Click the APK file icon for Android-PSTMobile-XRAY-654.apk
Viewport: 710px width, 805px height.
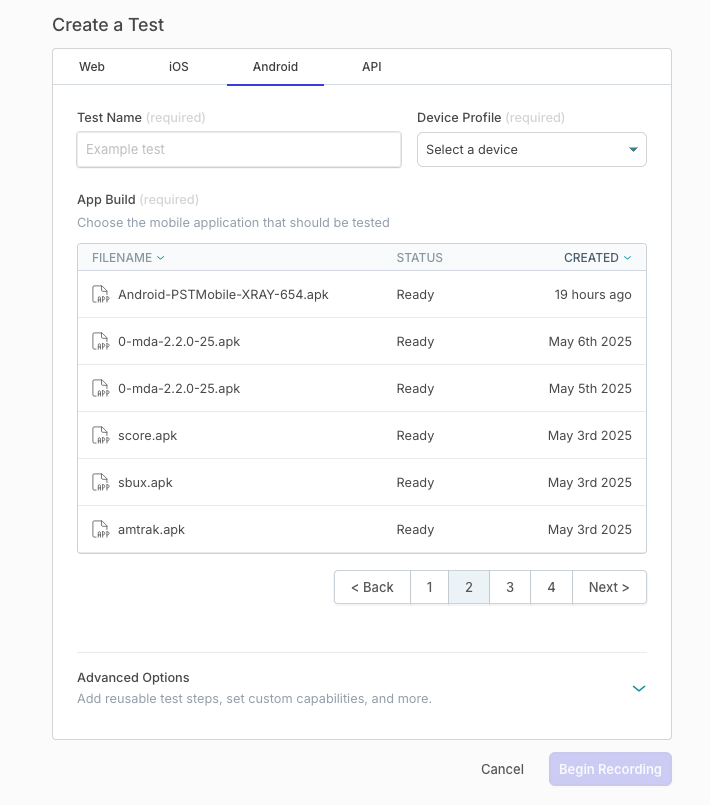coord(100,295)
